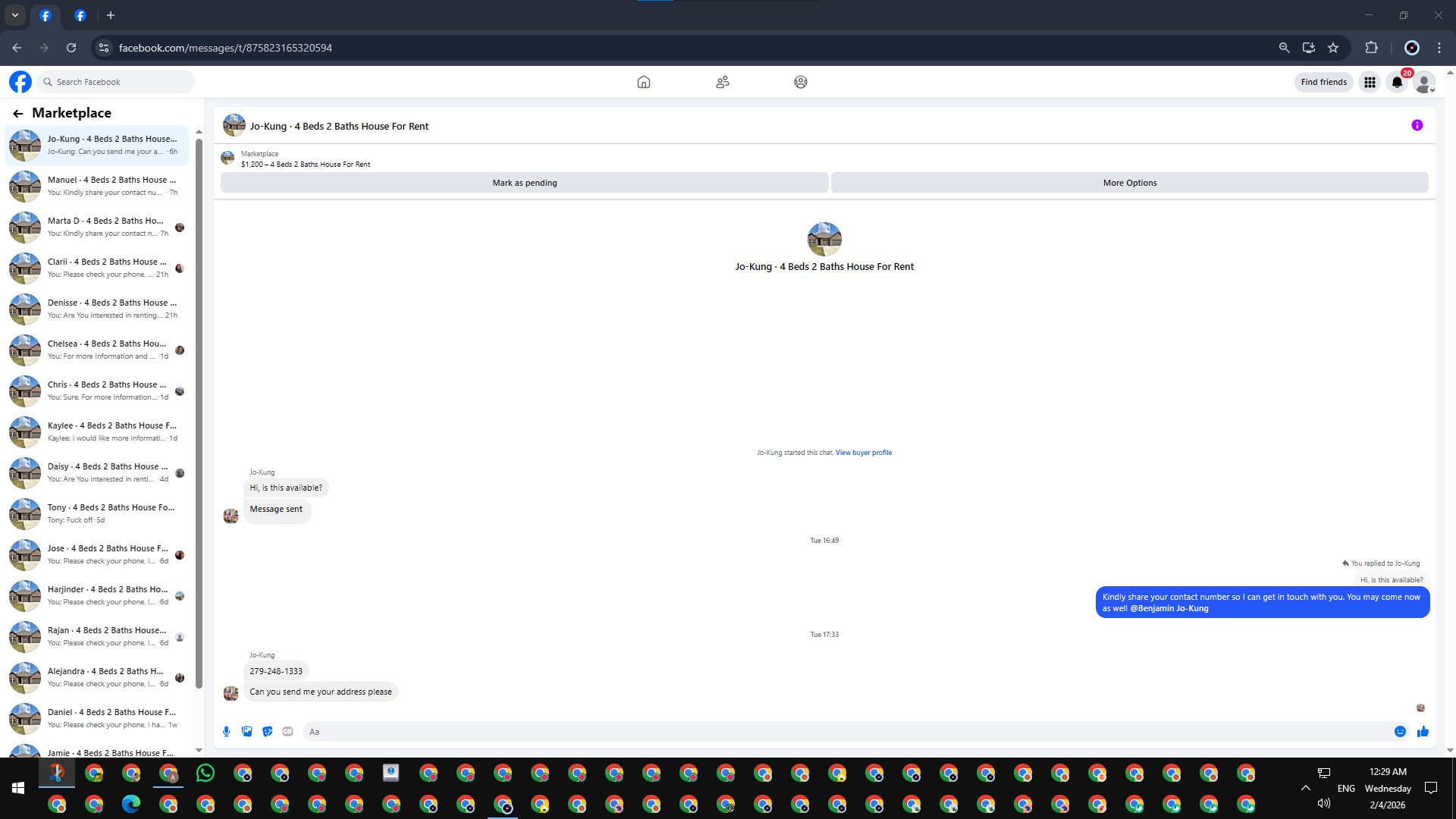The width and height of the screenshot is (1456, 819).
Task: Open the browser tab search dropdown
Action: (15, 15)
